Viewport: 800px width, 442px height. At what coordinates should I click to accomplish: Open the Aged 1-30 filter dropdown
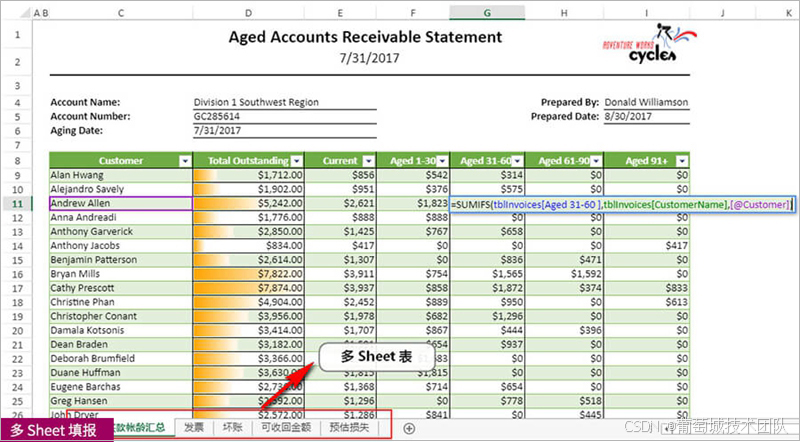(442, 161)
